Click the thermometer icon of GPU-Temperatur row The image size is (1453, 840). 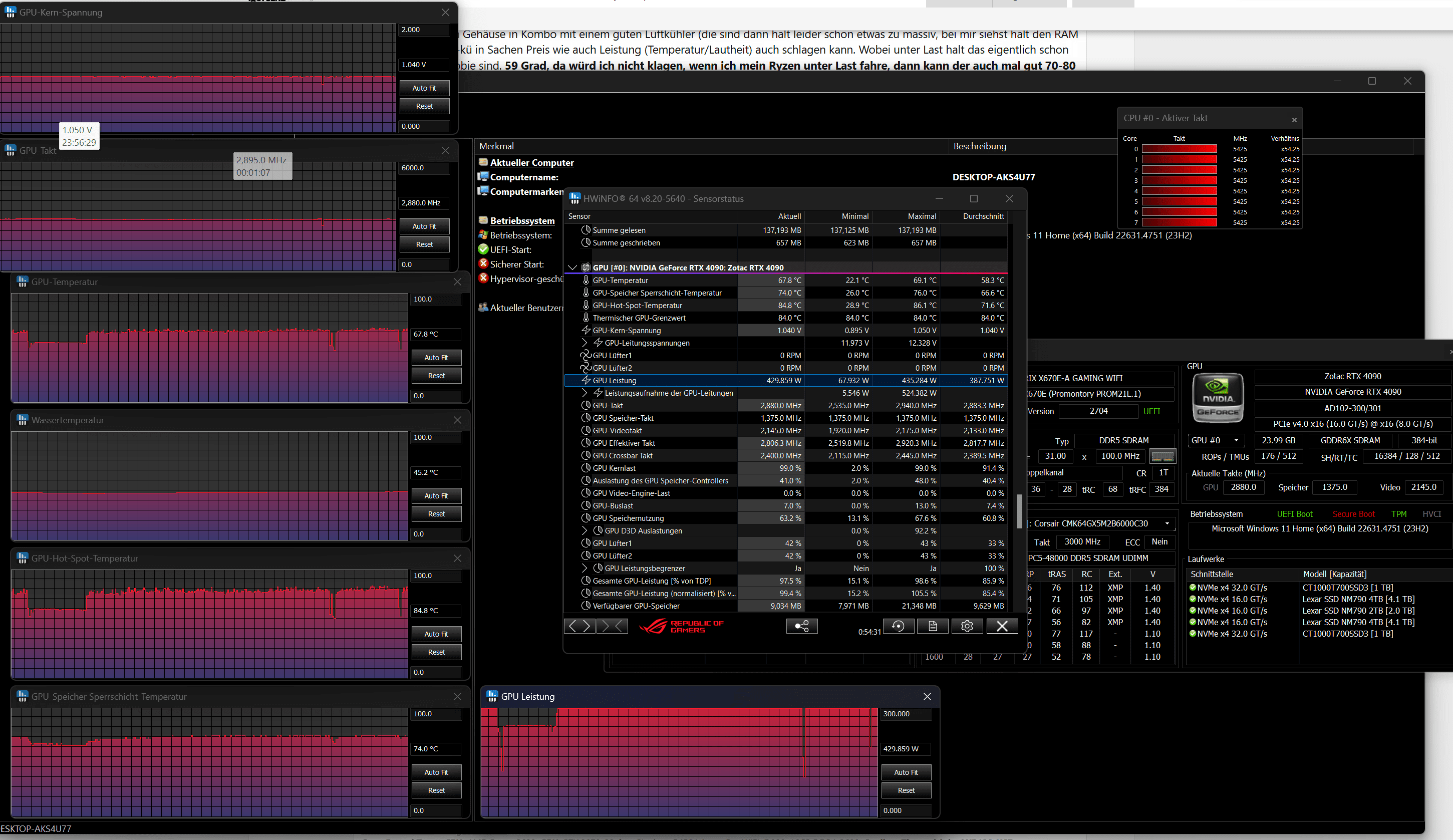586,280
